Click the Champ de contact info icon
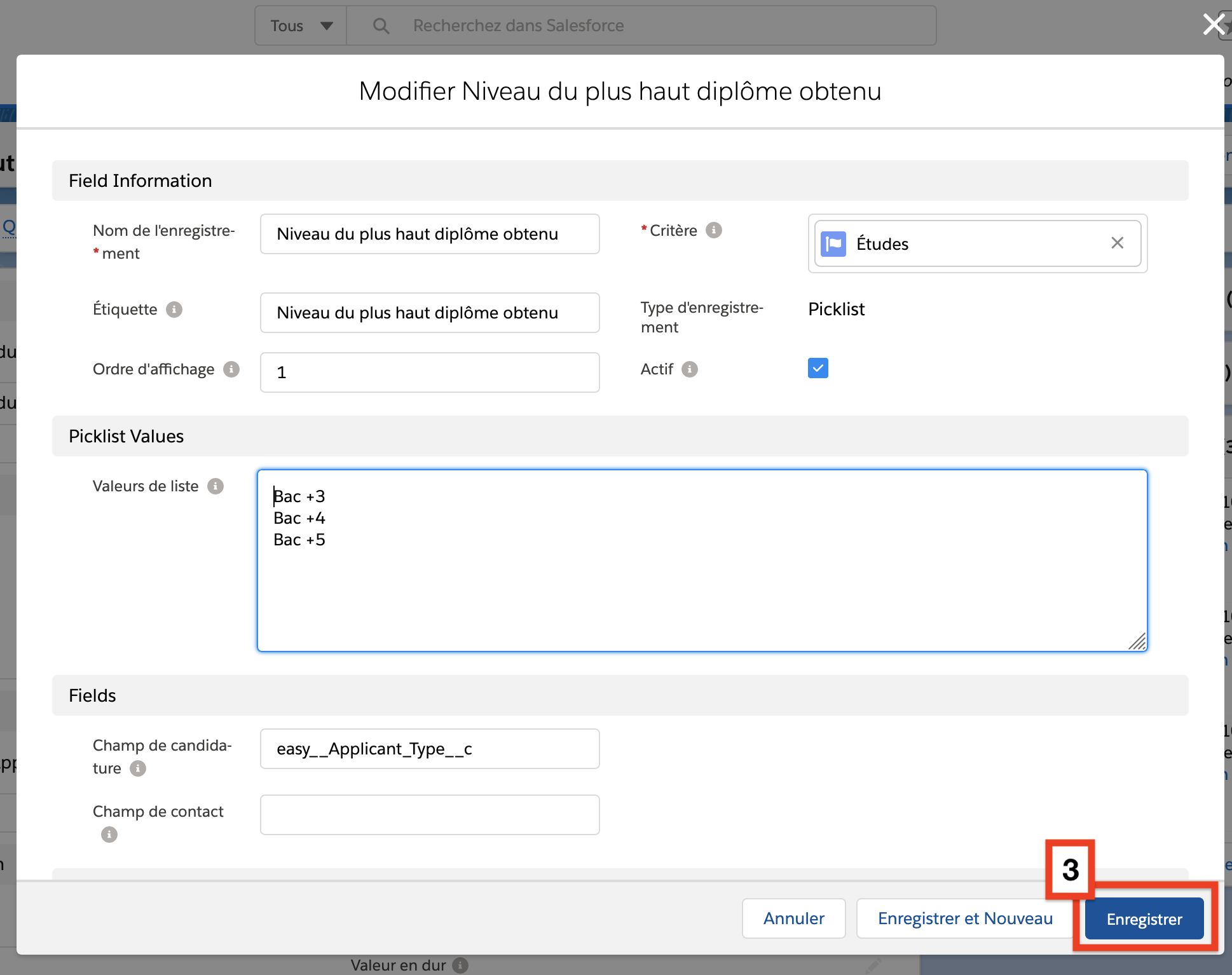 tap(109, 835)
